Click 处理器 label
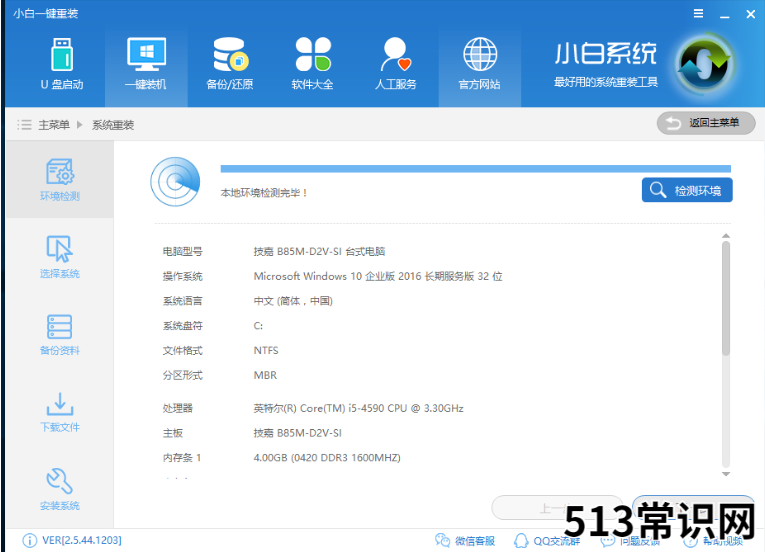765x552 pixels. [x=178, y=408]
